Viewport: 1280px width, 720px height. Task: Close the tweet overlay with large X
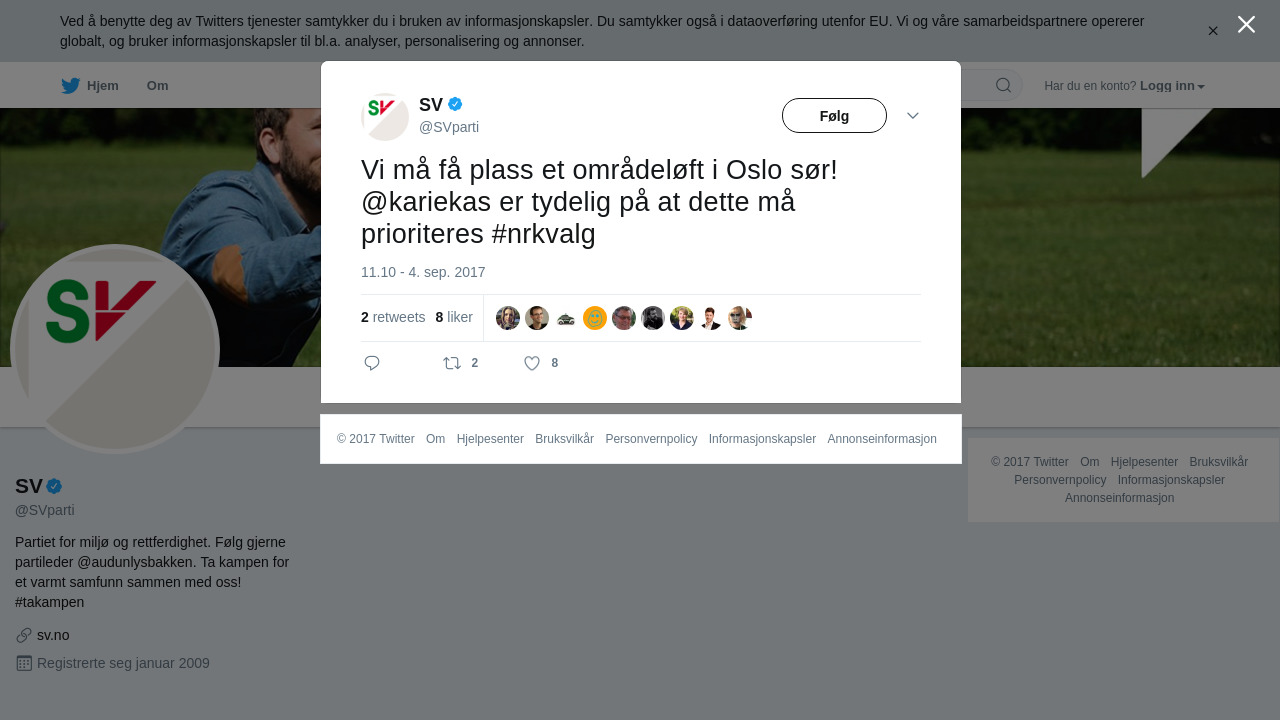pos(1246,24)
